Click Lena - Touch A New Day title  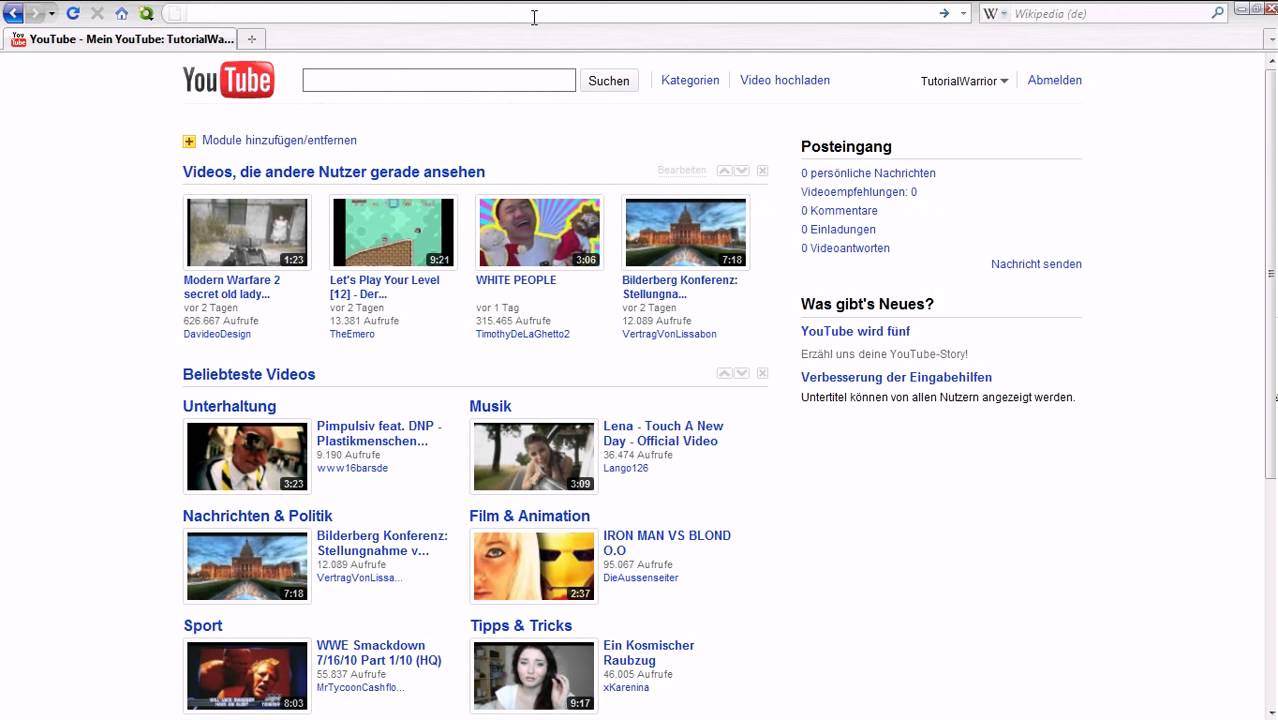[663, 433]
